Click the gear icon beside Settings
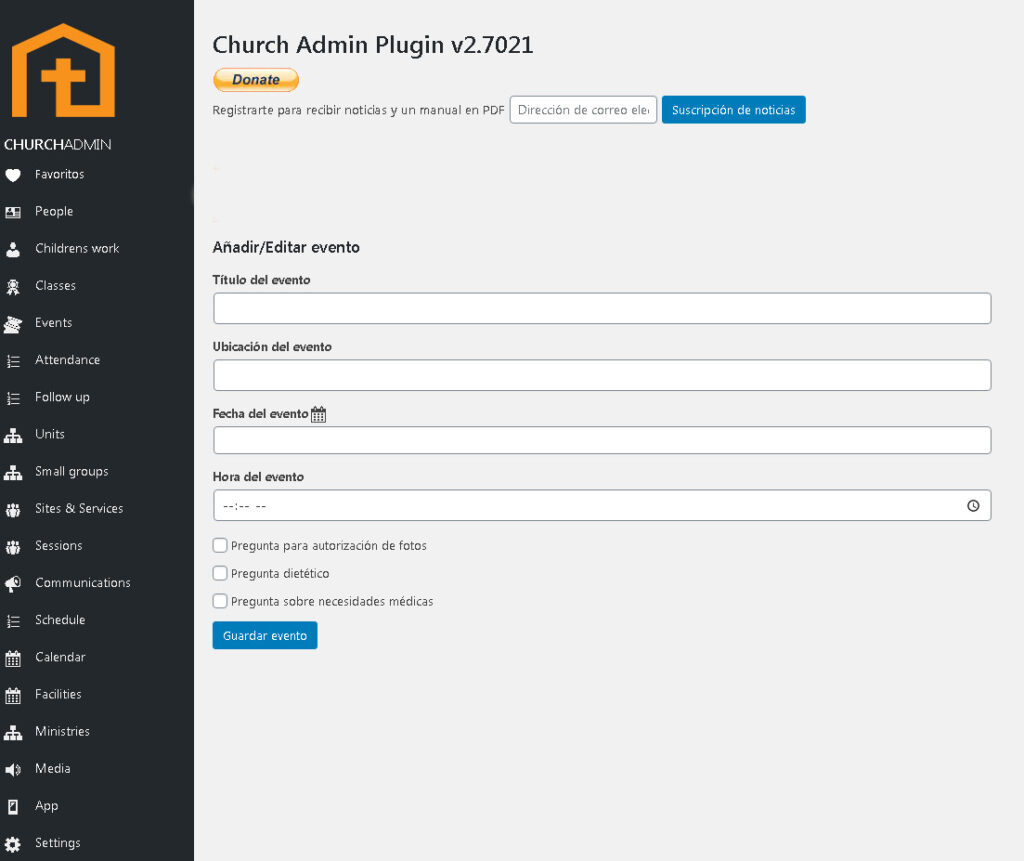Screen dimensions: 1024x861 [13, 843]
